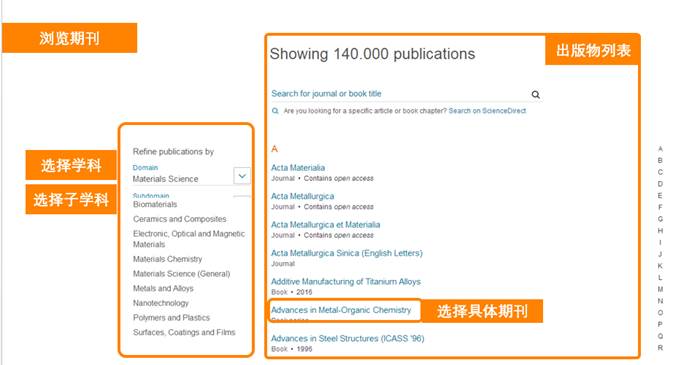Open Acta Metallurgica Sinica (English Letters)
Image resolution: width=692 pixels, height=365 pixels.
tap(346, 253)
